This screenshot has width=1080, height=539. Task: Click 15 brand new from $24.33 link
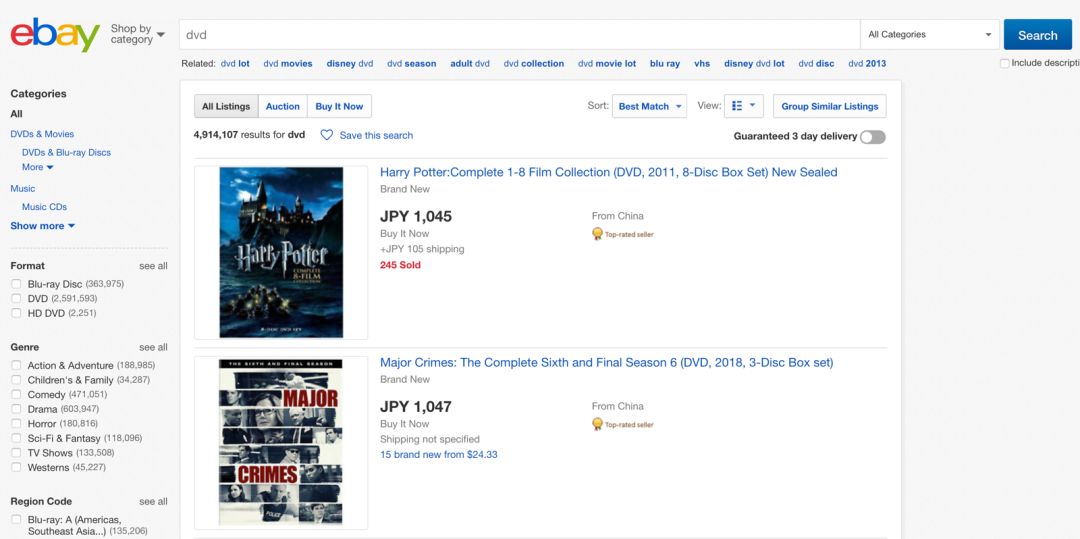439,454
